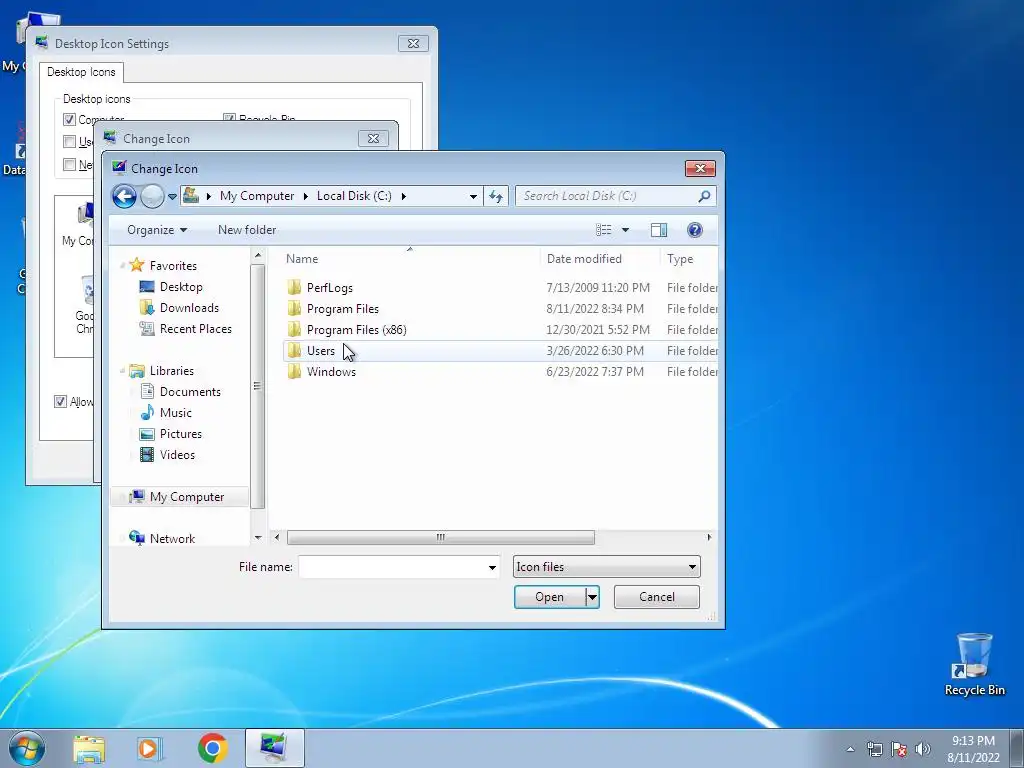Expand arrow after My Computer breadcrumb
The height and width of the screenshot is (768, 1024).
[x=306, y=196]
